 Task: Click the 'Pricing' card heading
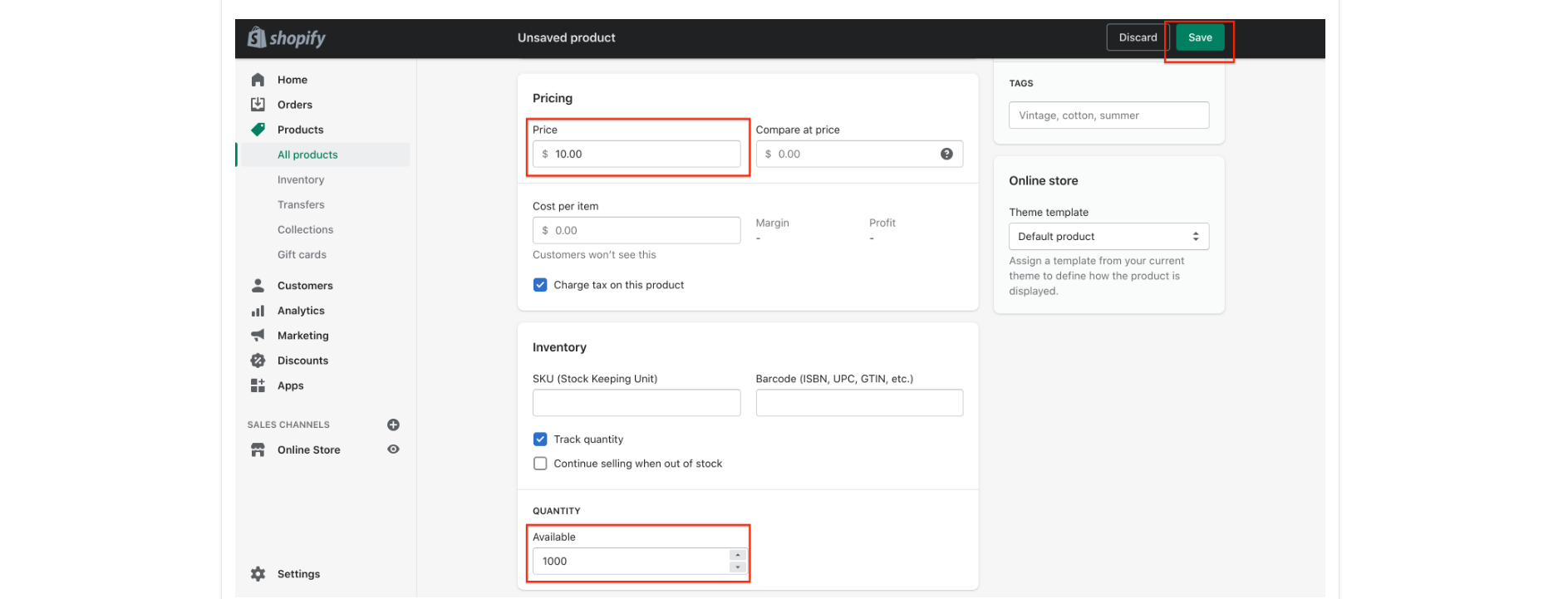pos(553,98)
